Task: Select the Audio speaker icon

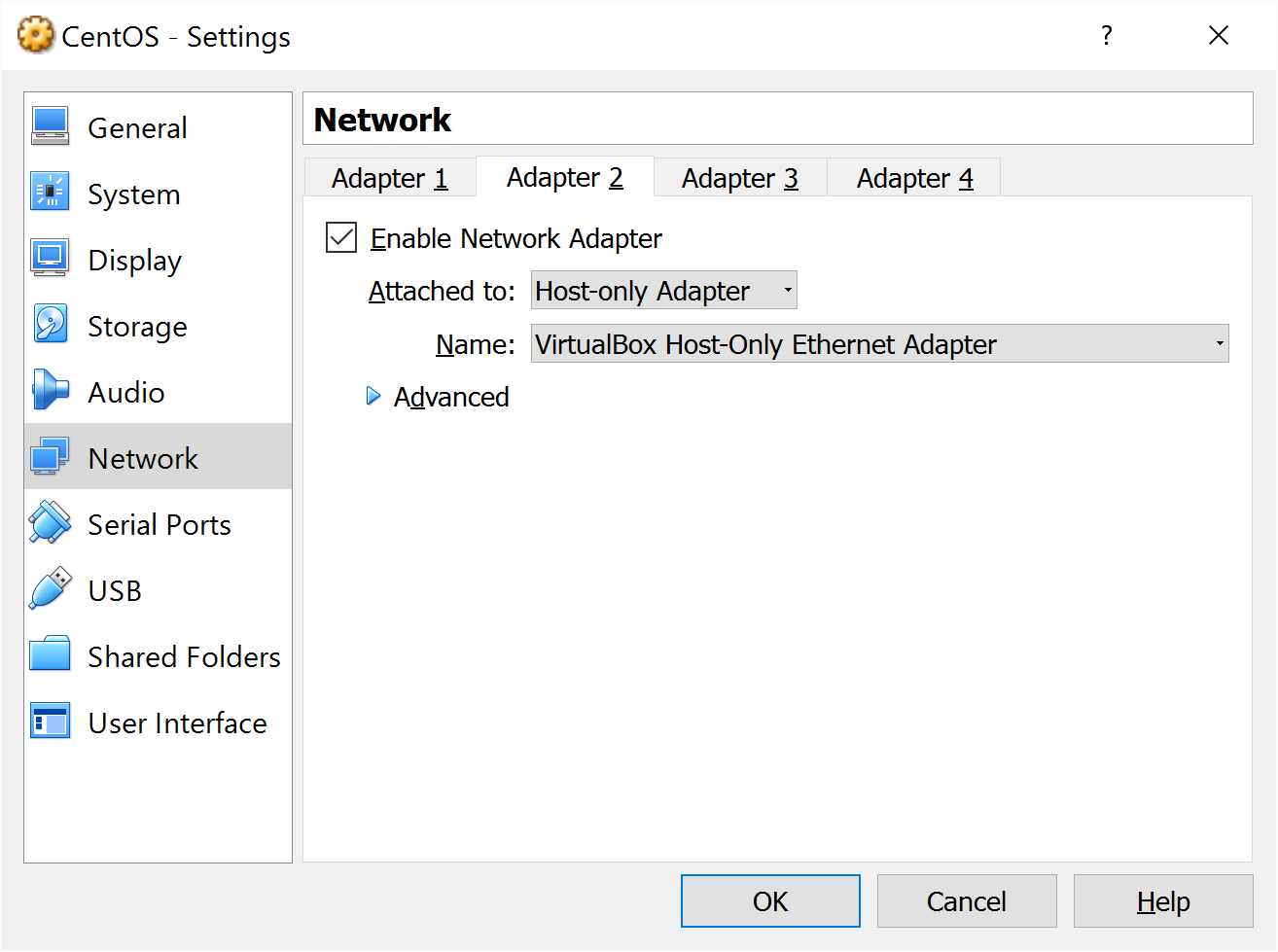Action: click(50, 391)
